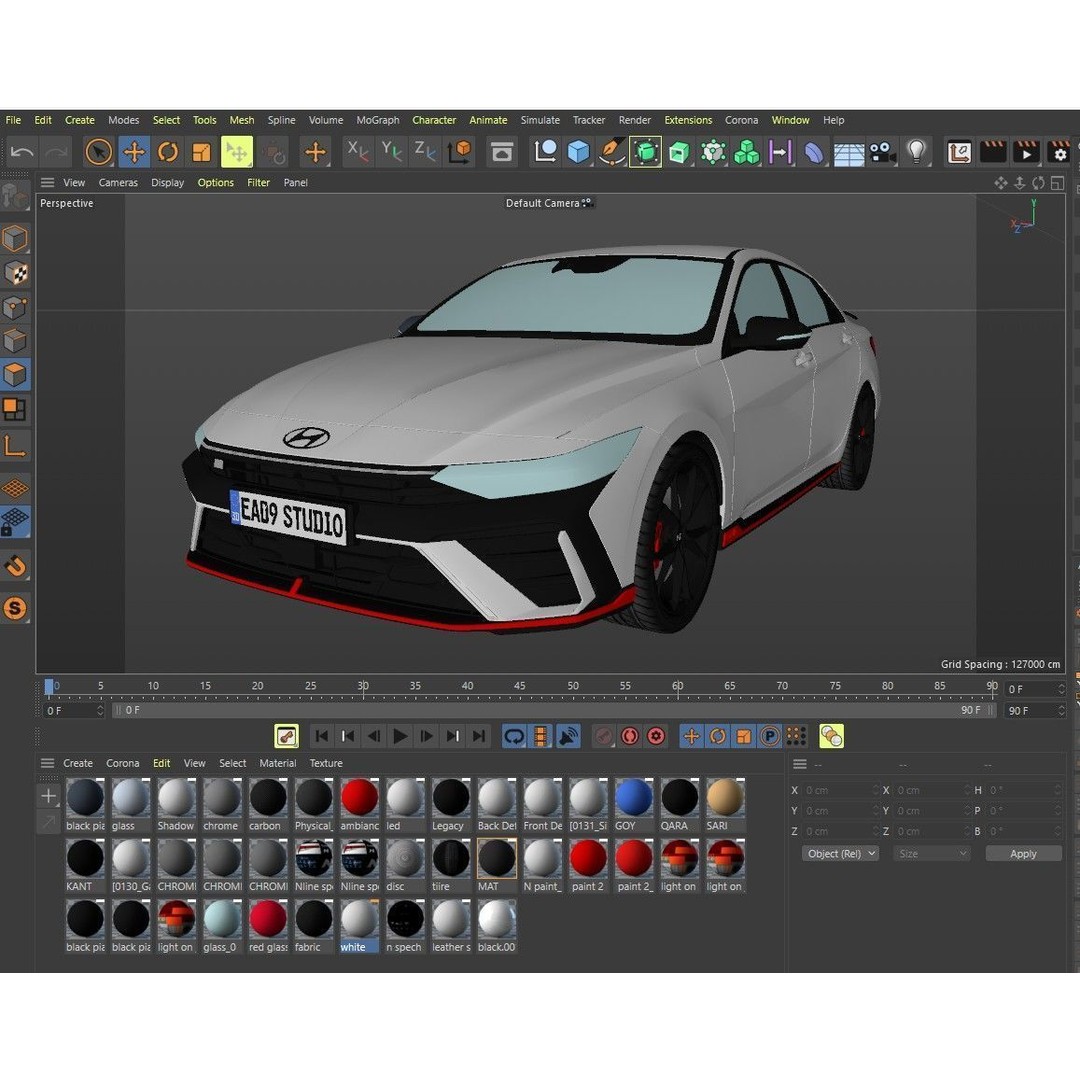Open the Cameras viewport menu
Screen dimensions: 1080x1080
pyautogui.click(x=118, y=183)
